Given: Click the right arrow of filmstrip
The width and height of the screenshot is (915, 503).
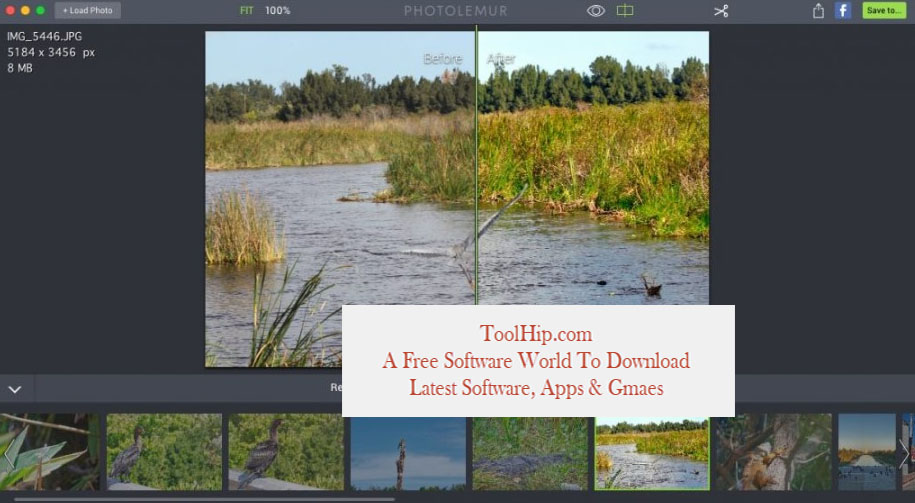Looking at the screenshot, I should coord(904,453).
